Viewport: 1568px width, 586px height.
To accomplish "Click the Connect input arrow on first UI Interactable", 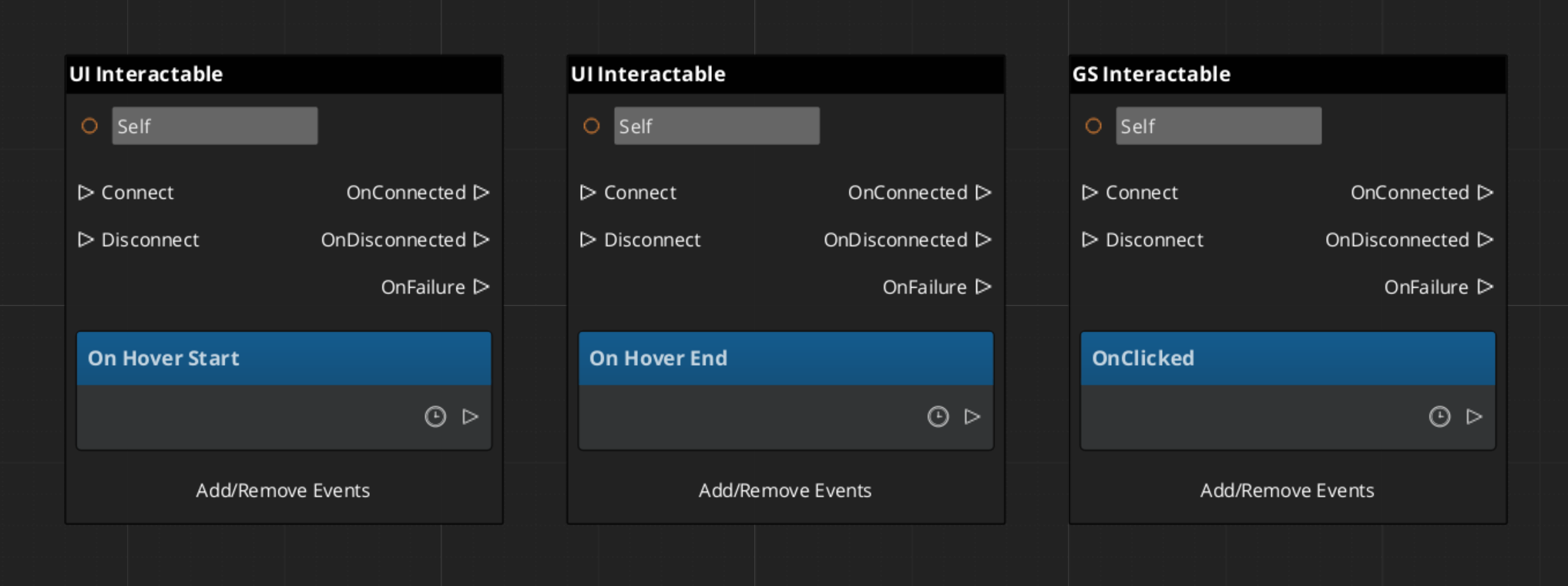I will (x=87, y=193).
